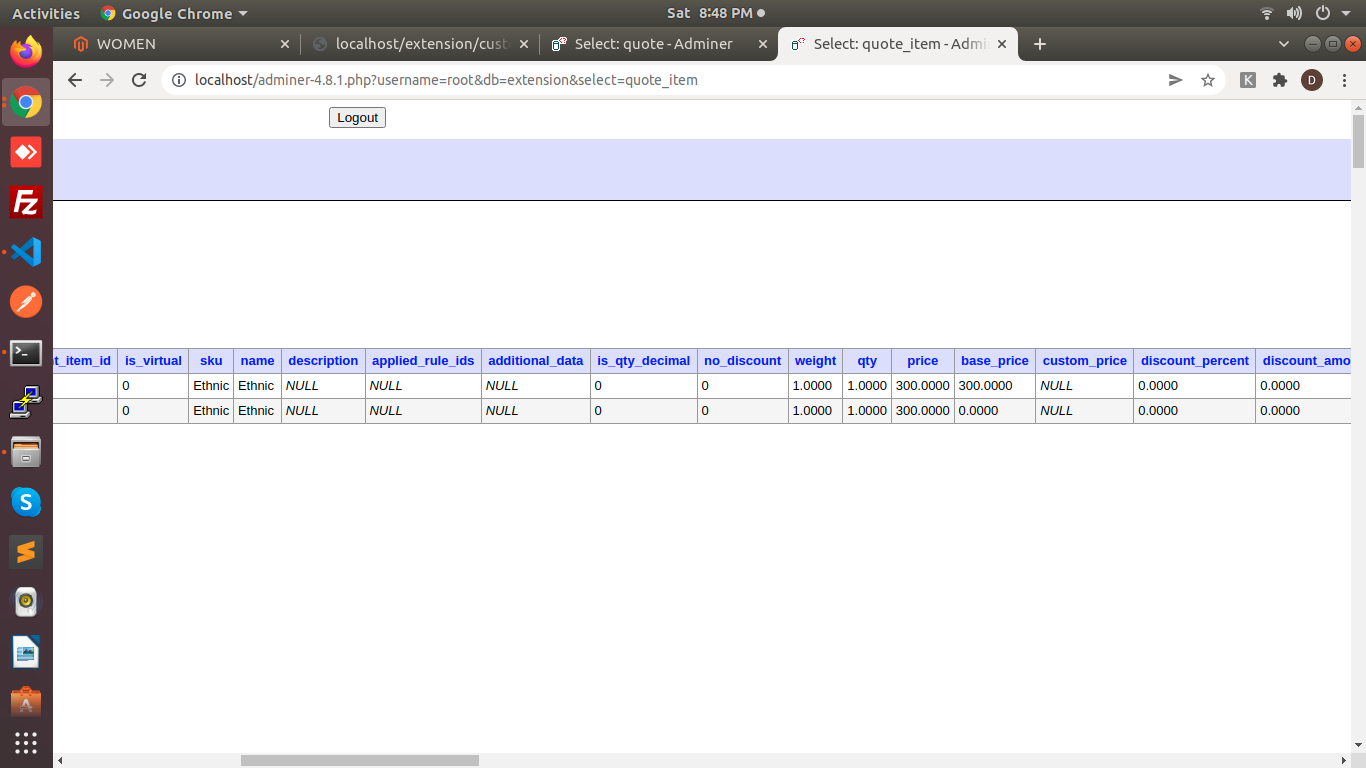Click the horizontal scrollbar thumb
Viewport: 1366px width, 768px height.
(x=360, y=760)
